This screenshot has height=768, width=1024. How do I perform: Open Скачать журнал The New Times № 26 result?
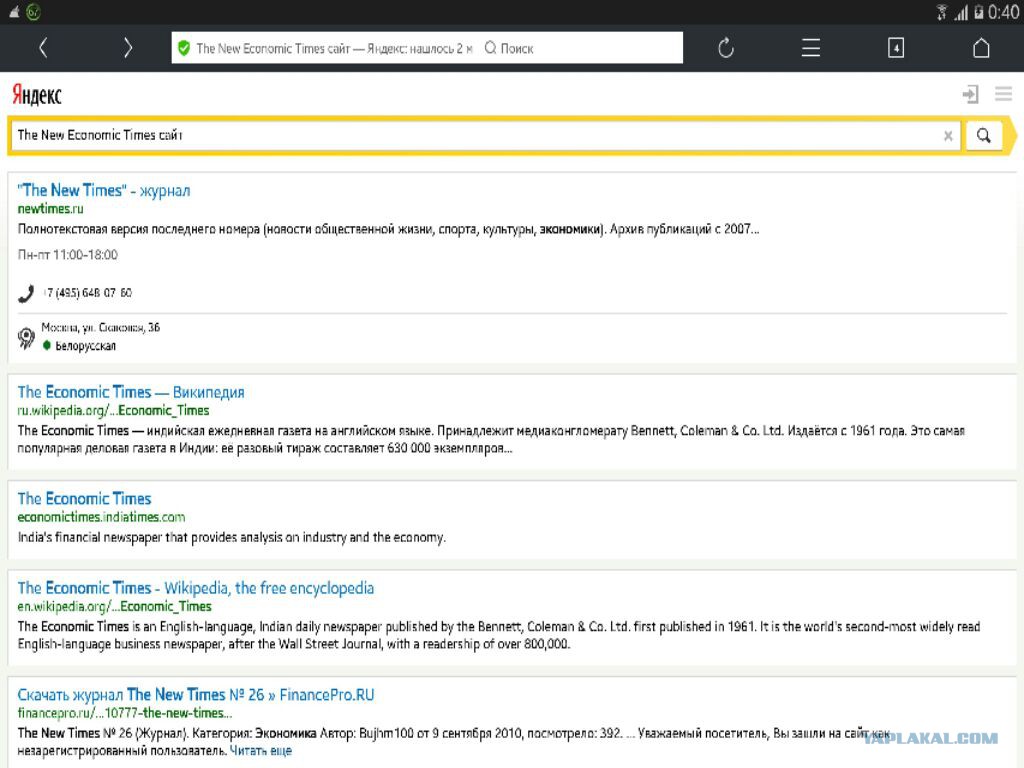point(195,694)
